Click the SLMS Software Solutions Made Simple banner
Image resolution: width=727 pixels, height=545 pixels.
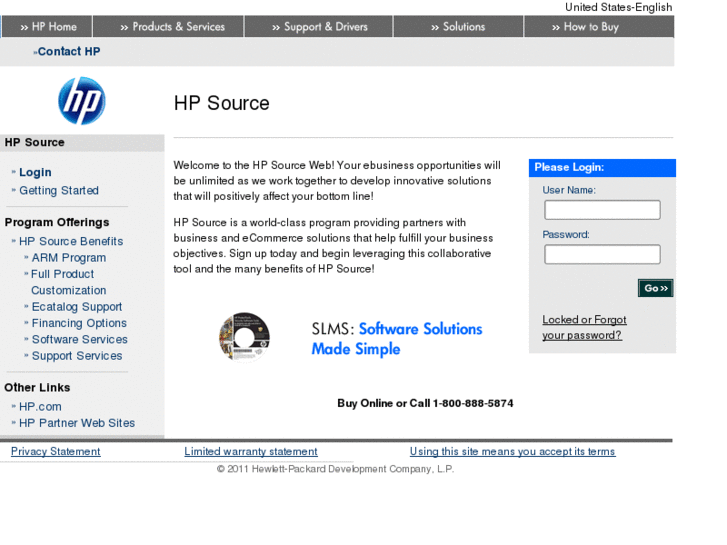click(x=397, y=339)
